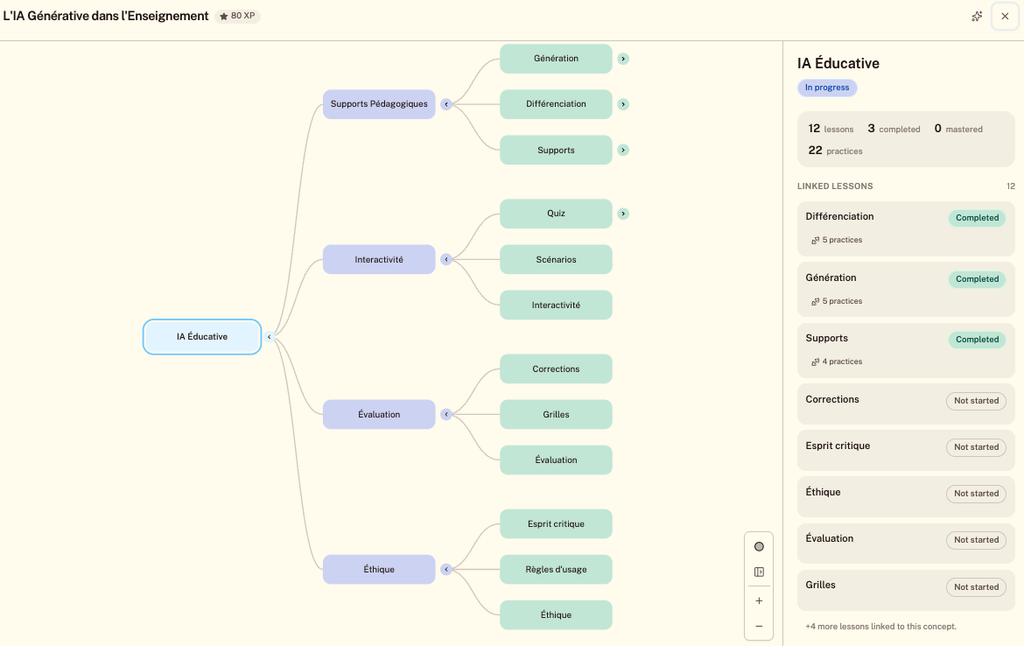Screen dimensions: 1024x646
Task: Click the 80 XP star badge
Action: tap(238, 16)
